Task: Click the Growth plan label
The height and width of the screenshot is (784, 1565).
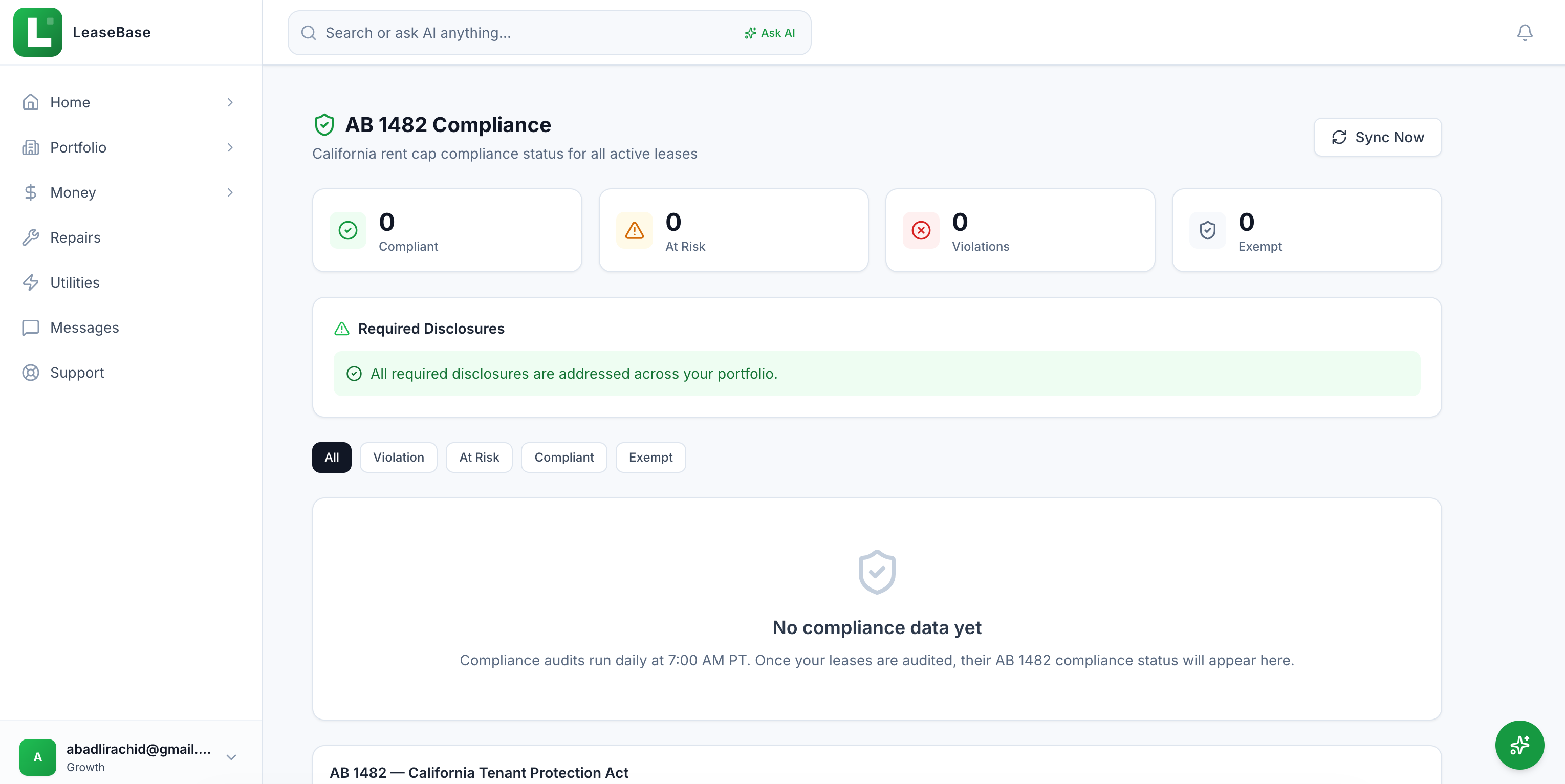Action: pyautogui.click(x=85, y=767)
